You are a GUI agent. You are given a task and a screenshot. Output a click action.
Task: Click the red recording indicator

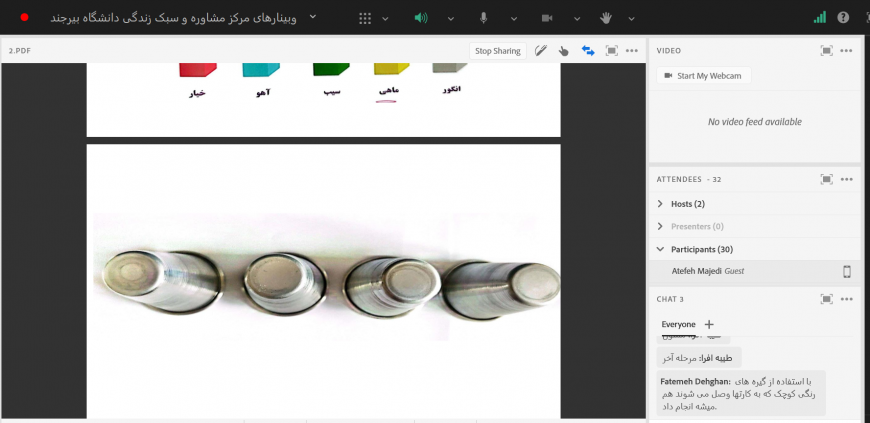coord(24,17)
